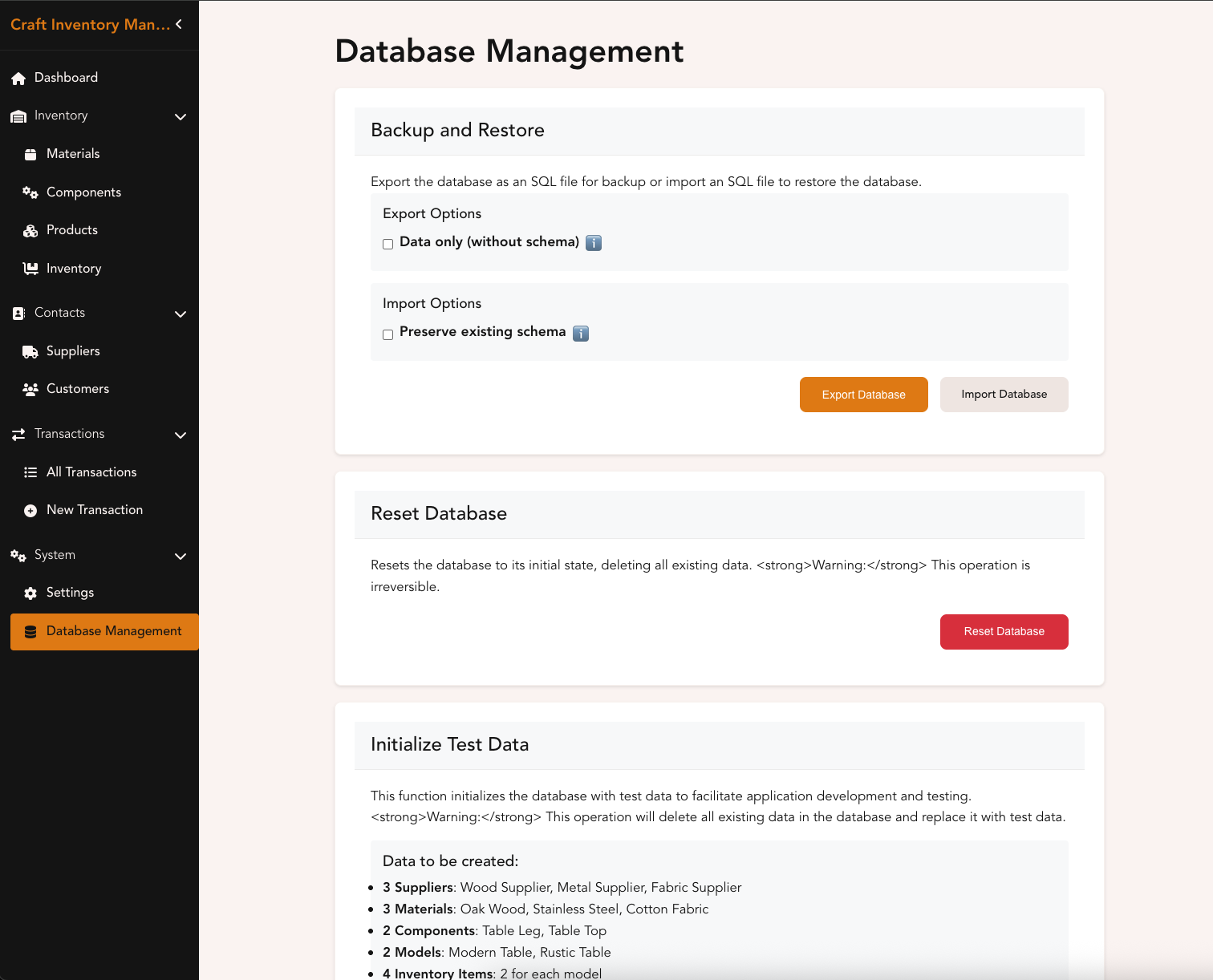
Task: Click the New Transaction plus icon
Action: [30, 510]
